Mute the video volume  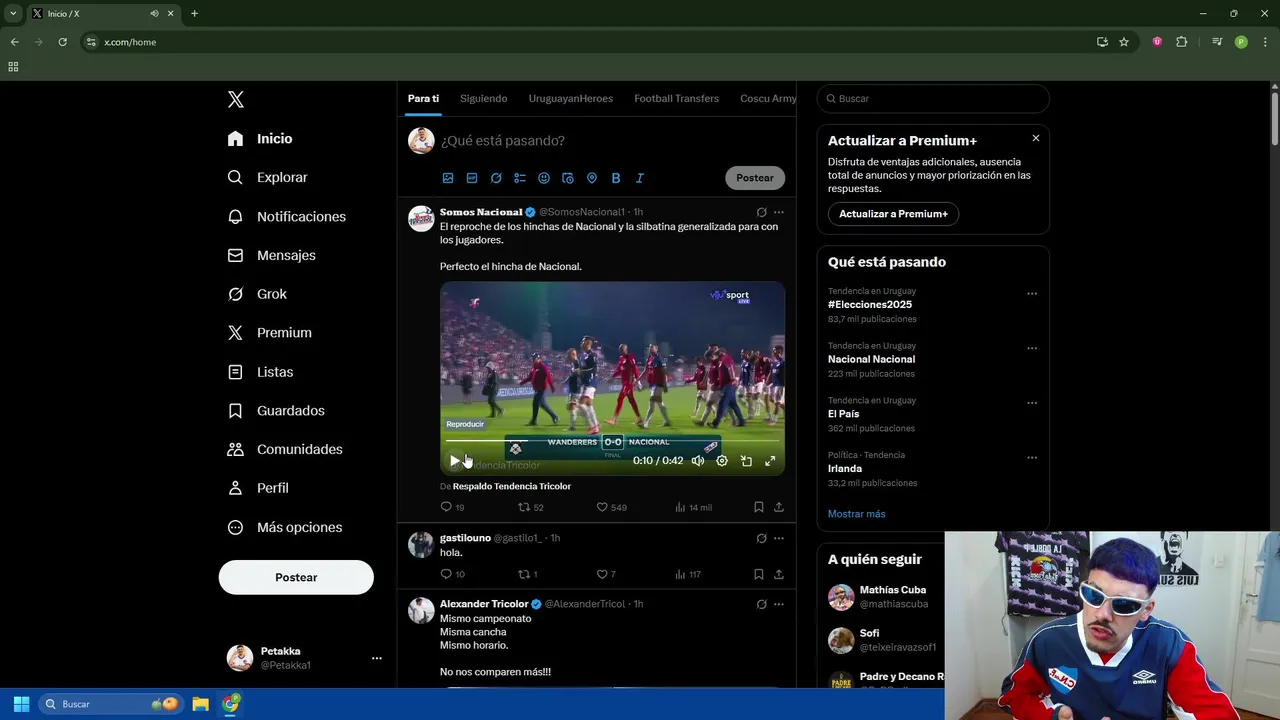point(698,461)
